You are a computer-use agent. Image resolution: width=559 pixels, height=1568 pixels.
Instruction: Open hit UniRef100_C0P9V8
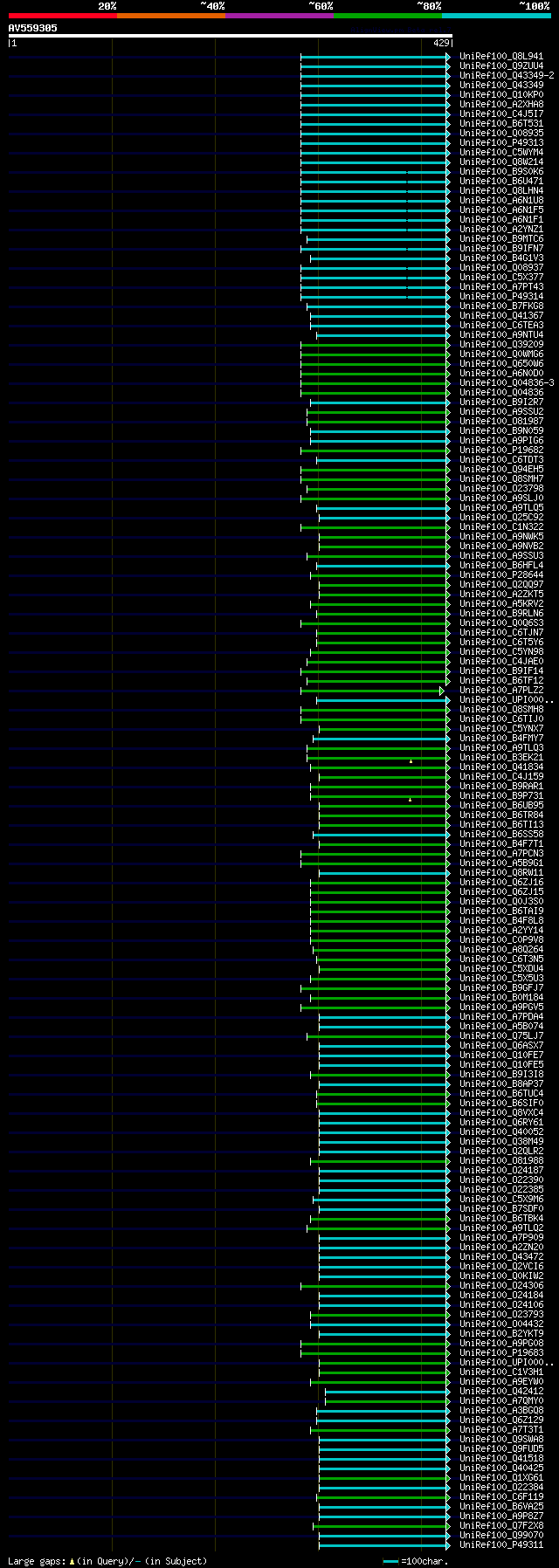[501, 940]
